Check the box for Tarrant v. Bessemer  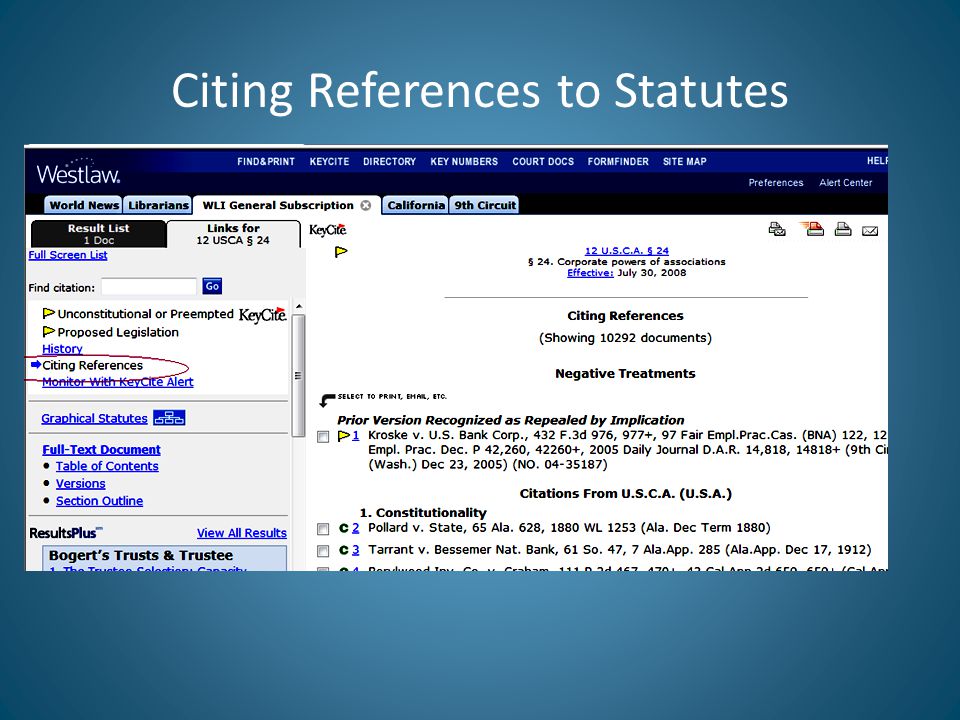(323, 551)
